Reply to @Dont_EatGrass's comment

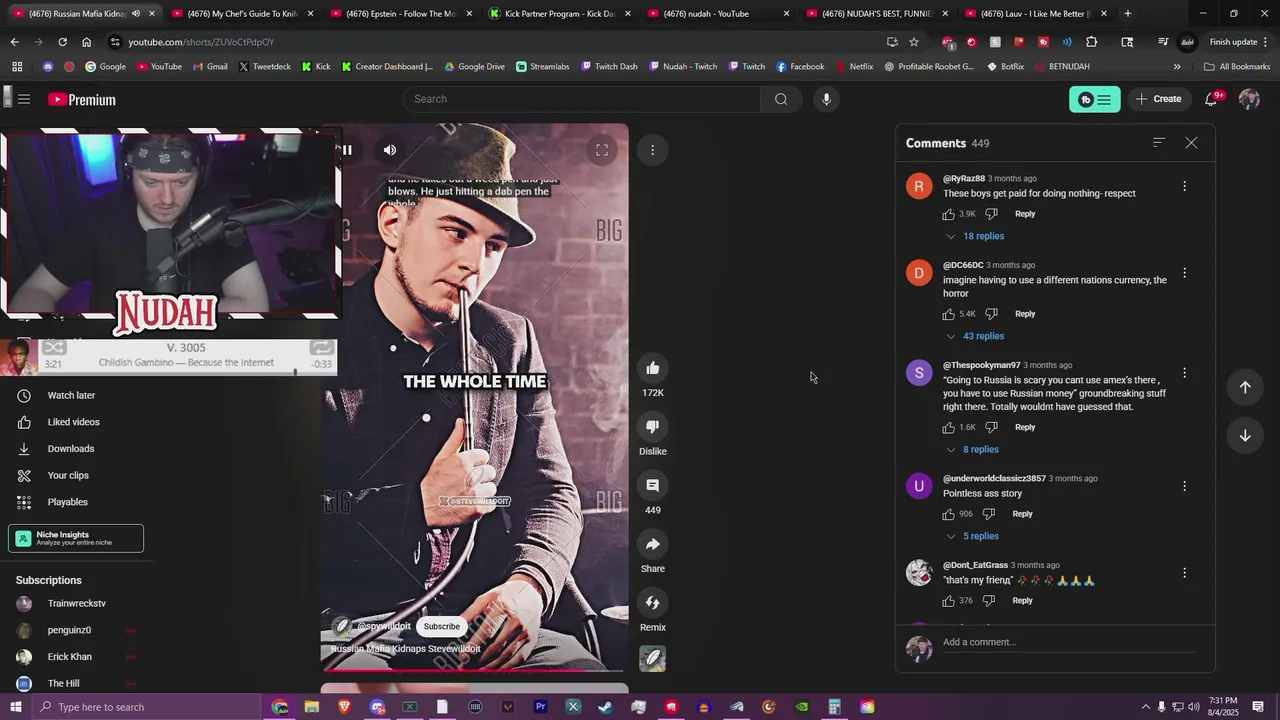[x=1022, y=601]
